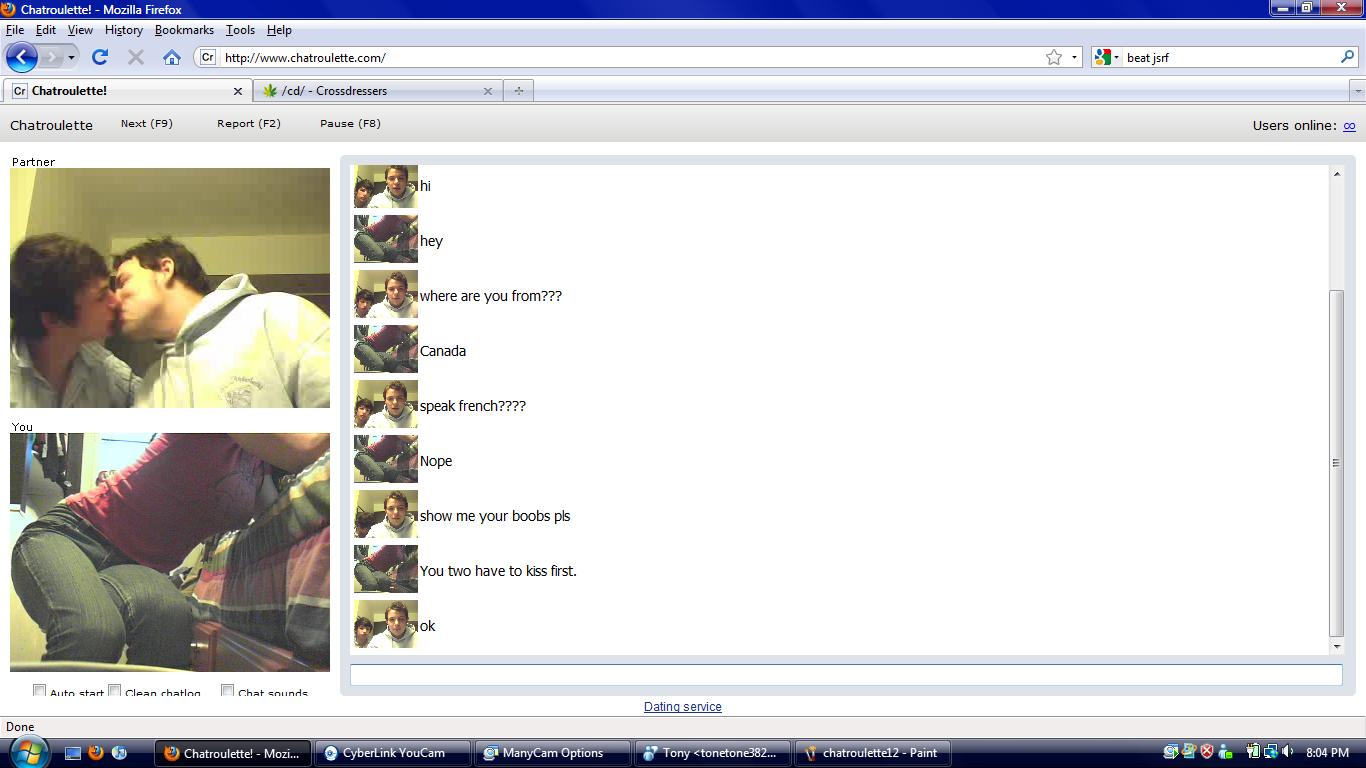Viewport: 1366px width, 768px height.
Task: Click the Pause (F8) button
Action: 350,124
